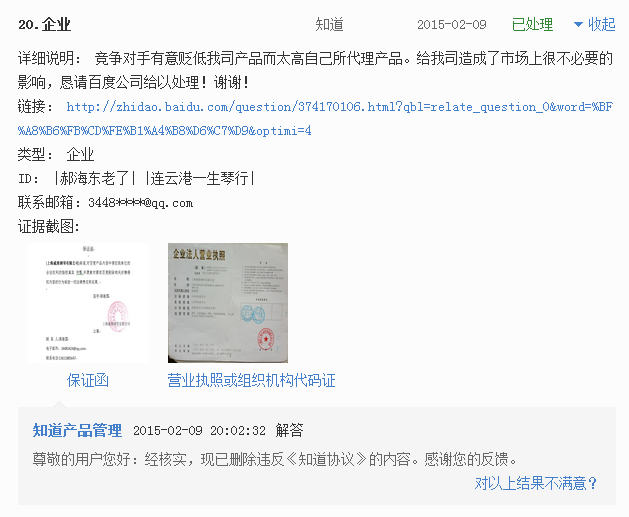The image size is (629, 517).
Task: Select the header date 2015-02-09
Action: pos(452,25)
